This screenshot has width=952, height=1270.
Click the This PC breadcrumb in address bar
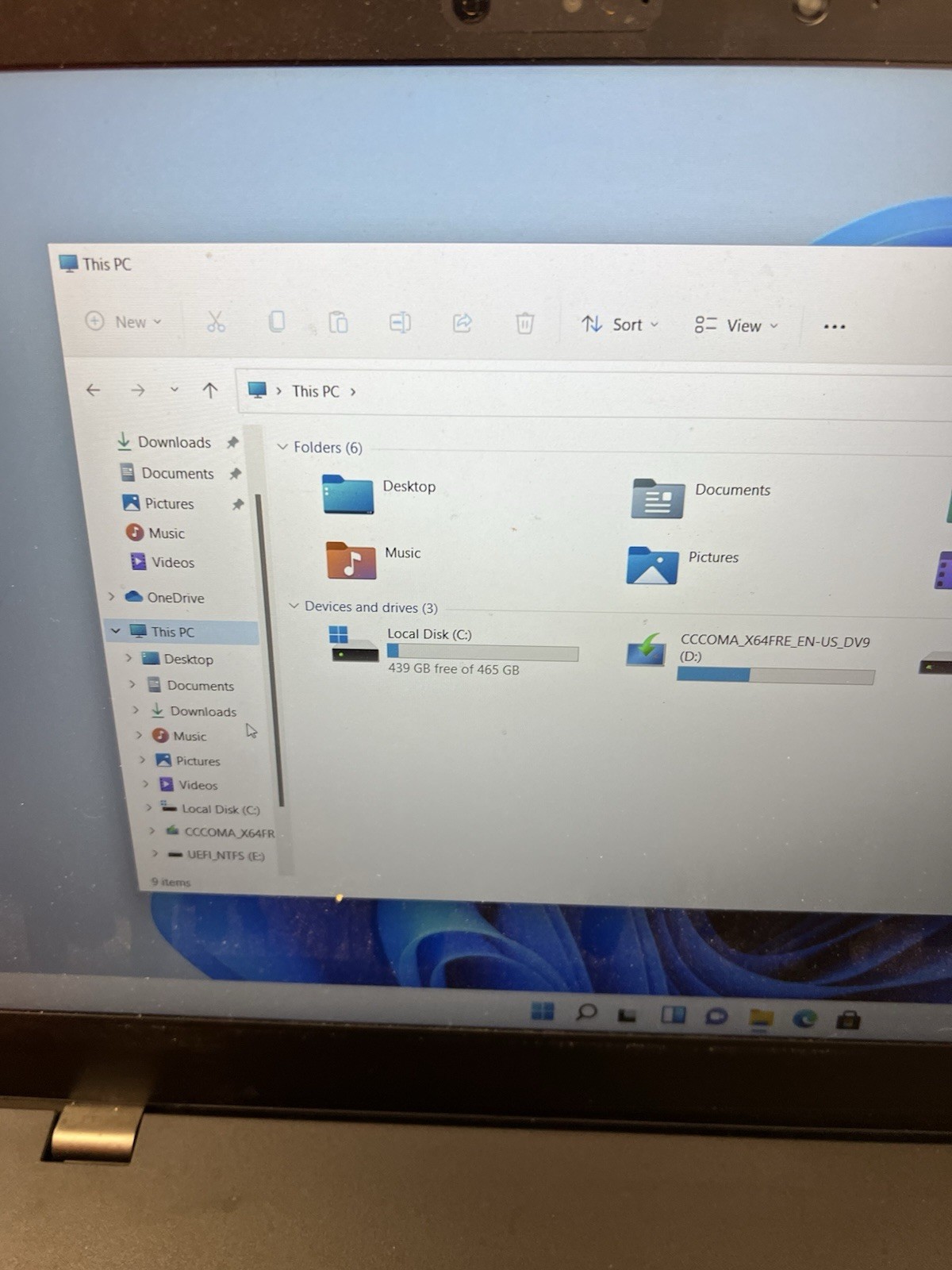click(x=315, y=391)
